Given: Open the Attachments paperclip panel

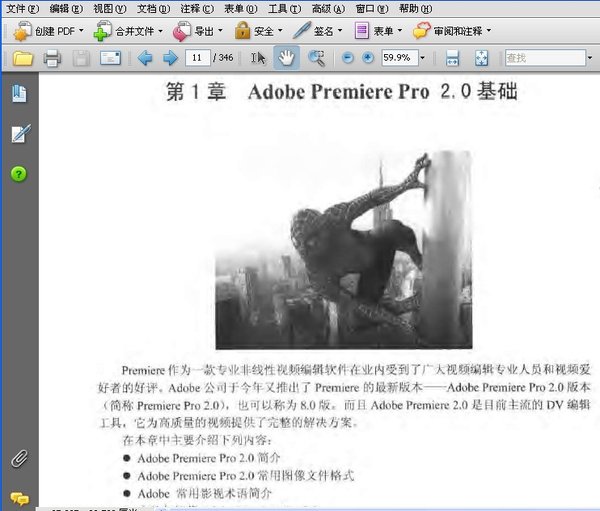Looking at the screenshot, I should (x=20, y=458).
